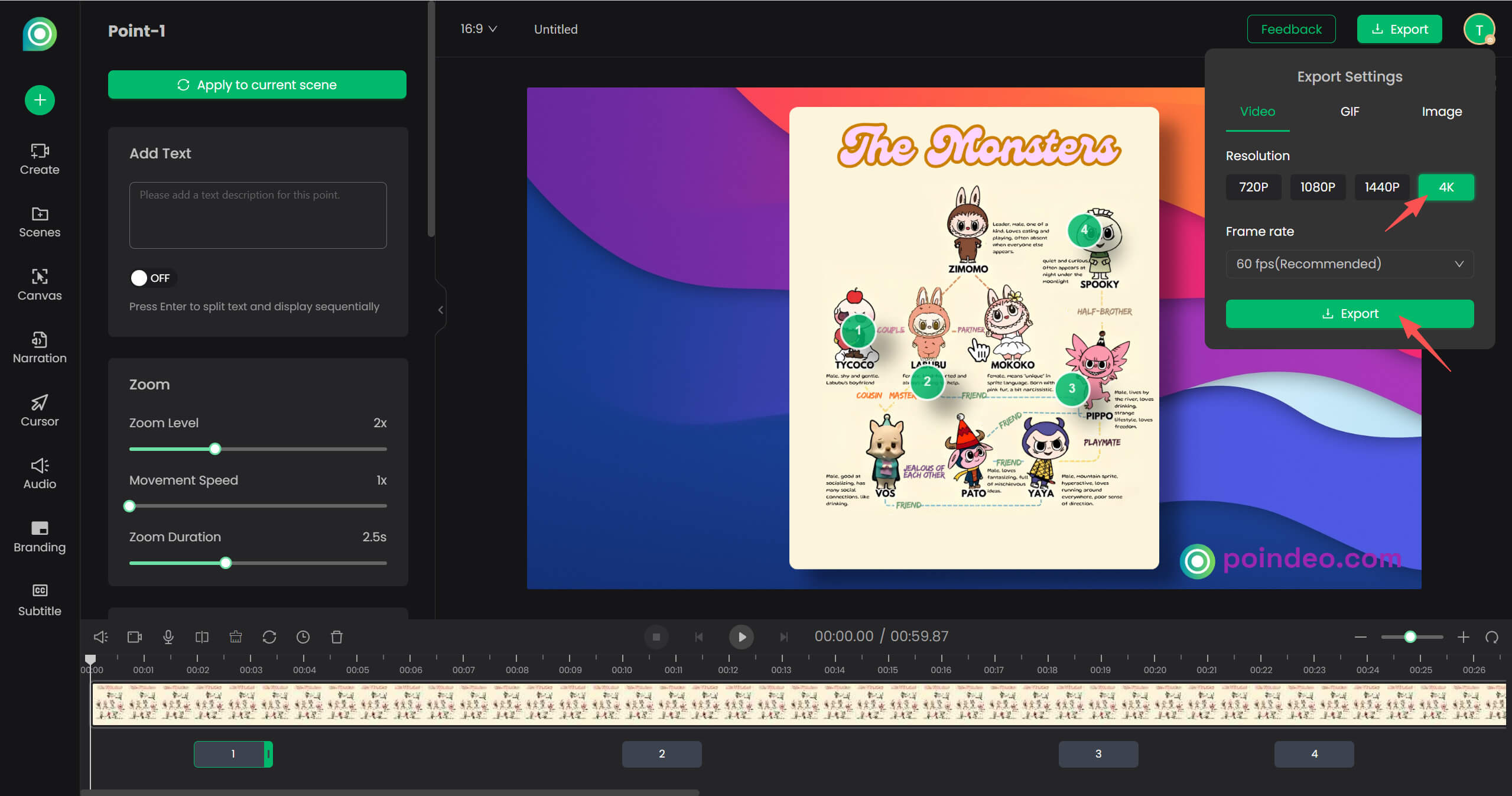This screenshot has width=1512, height=796.
Task: Collapse the left panel with the chevron arrow
Action: click(440, 309)
